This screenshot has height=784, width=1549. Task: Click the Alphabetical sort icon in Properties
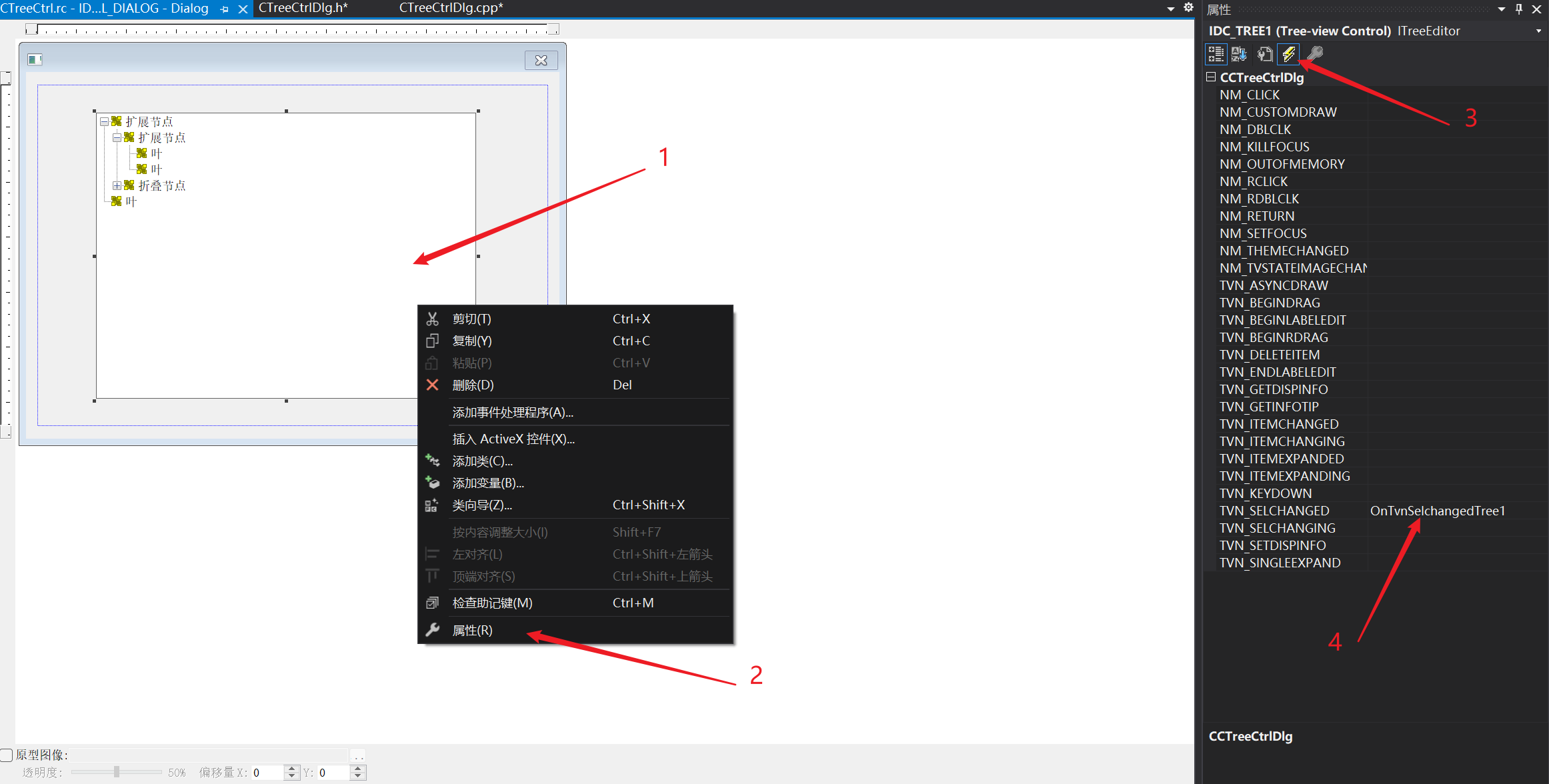click(x=1239, y=54)
